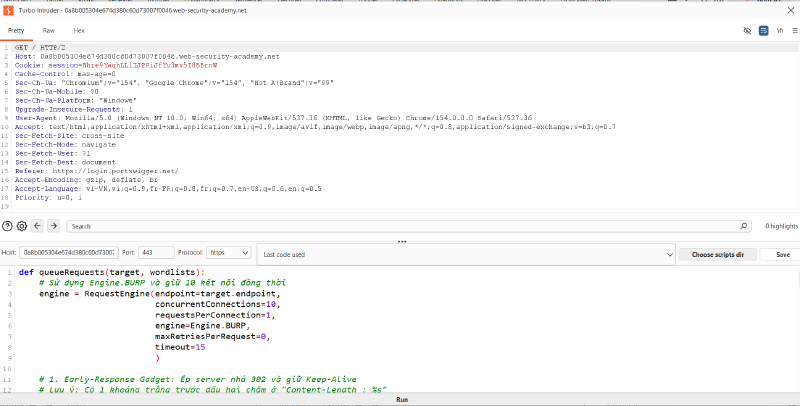Open search settings gear icon

(x=21, y=226)
